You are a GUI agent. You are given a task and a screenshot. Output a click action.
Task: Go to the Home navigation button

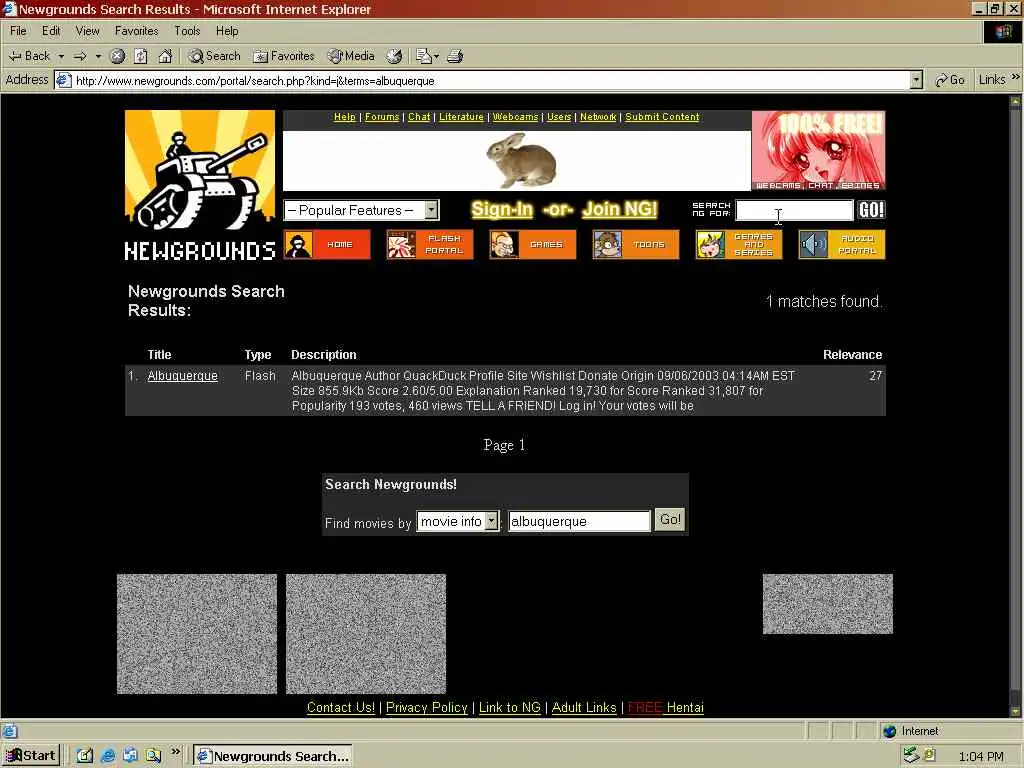[x=327, y=244]
